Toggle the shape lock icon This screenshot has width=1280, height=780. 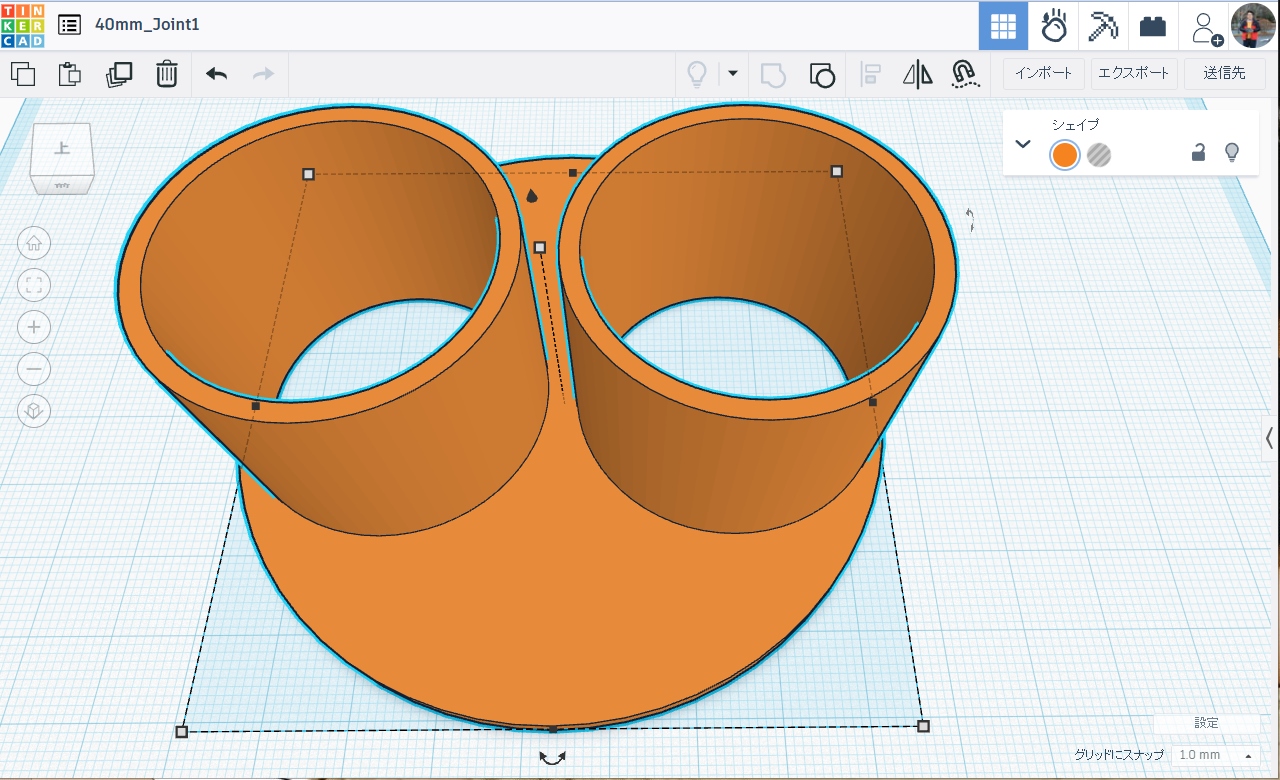pos(1198,153)
